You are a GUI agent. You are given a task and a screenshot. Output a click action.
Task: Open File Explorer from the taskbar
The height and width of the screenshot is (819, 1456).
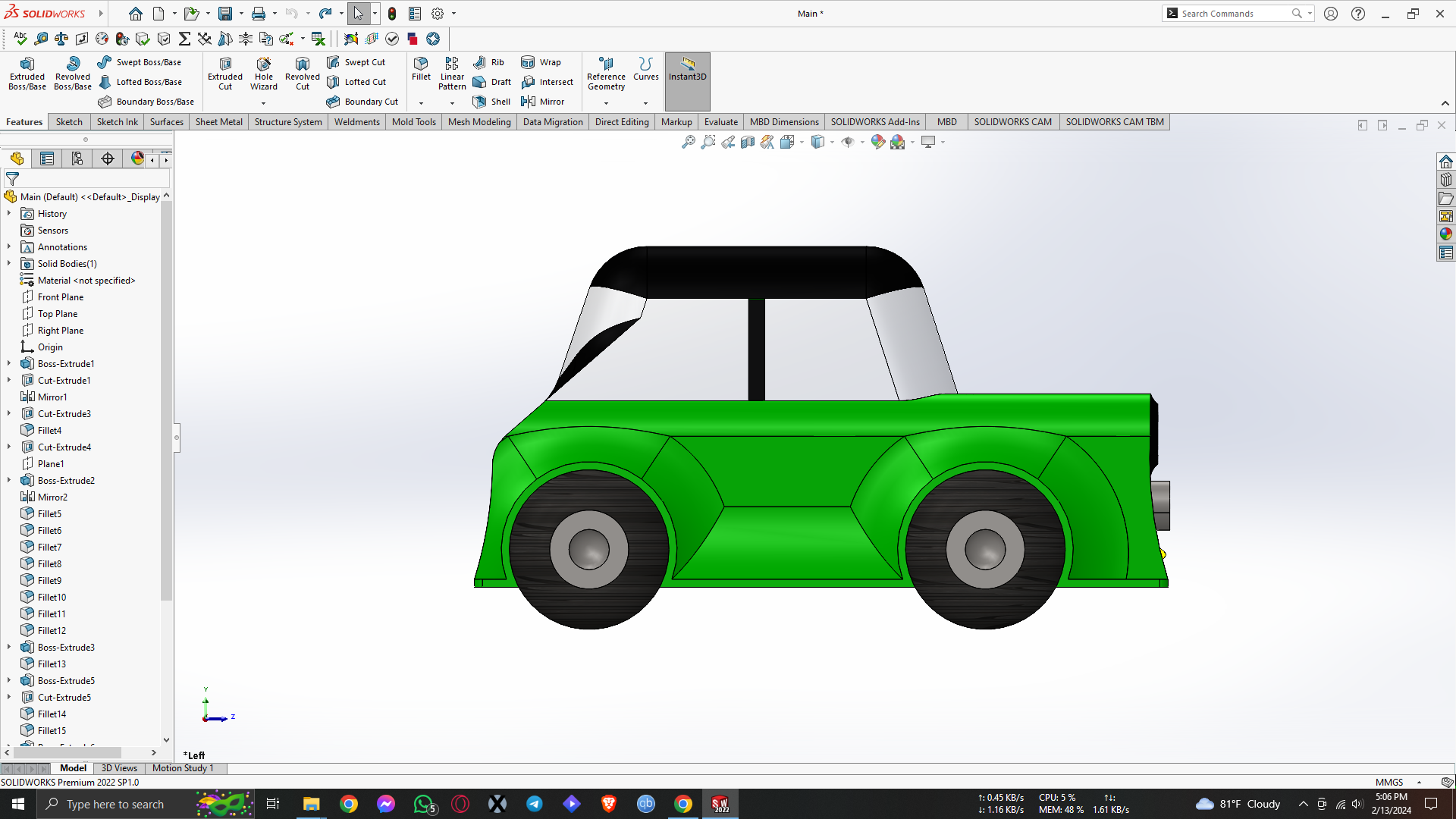311,804
